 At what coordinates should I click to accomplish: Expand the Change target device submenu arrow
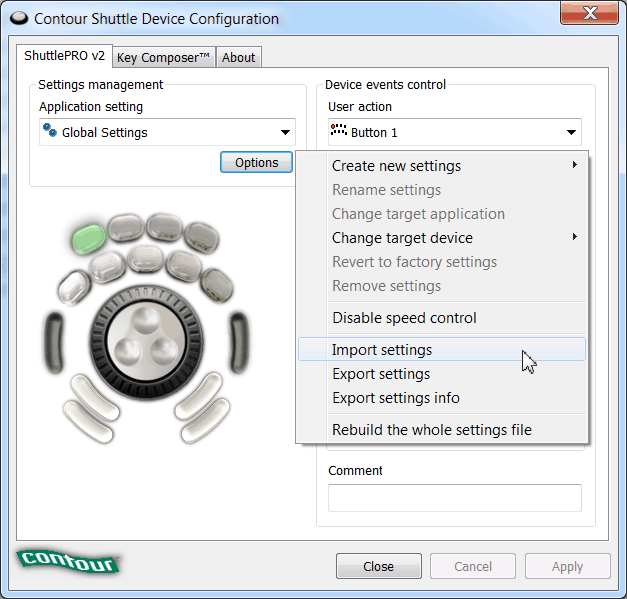tap(575, 237)
